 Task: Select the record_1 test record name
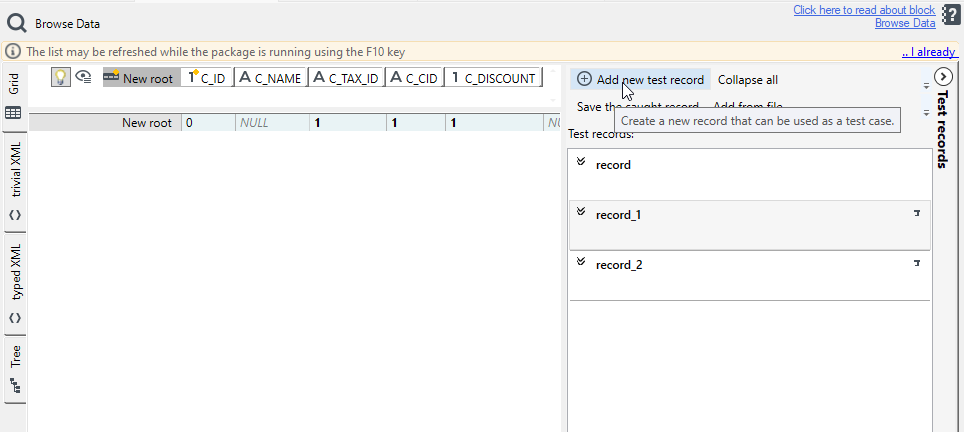(618, 215)
